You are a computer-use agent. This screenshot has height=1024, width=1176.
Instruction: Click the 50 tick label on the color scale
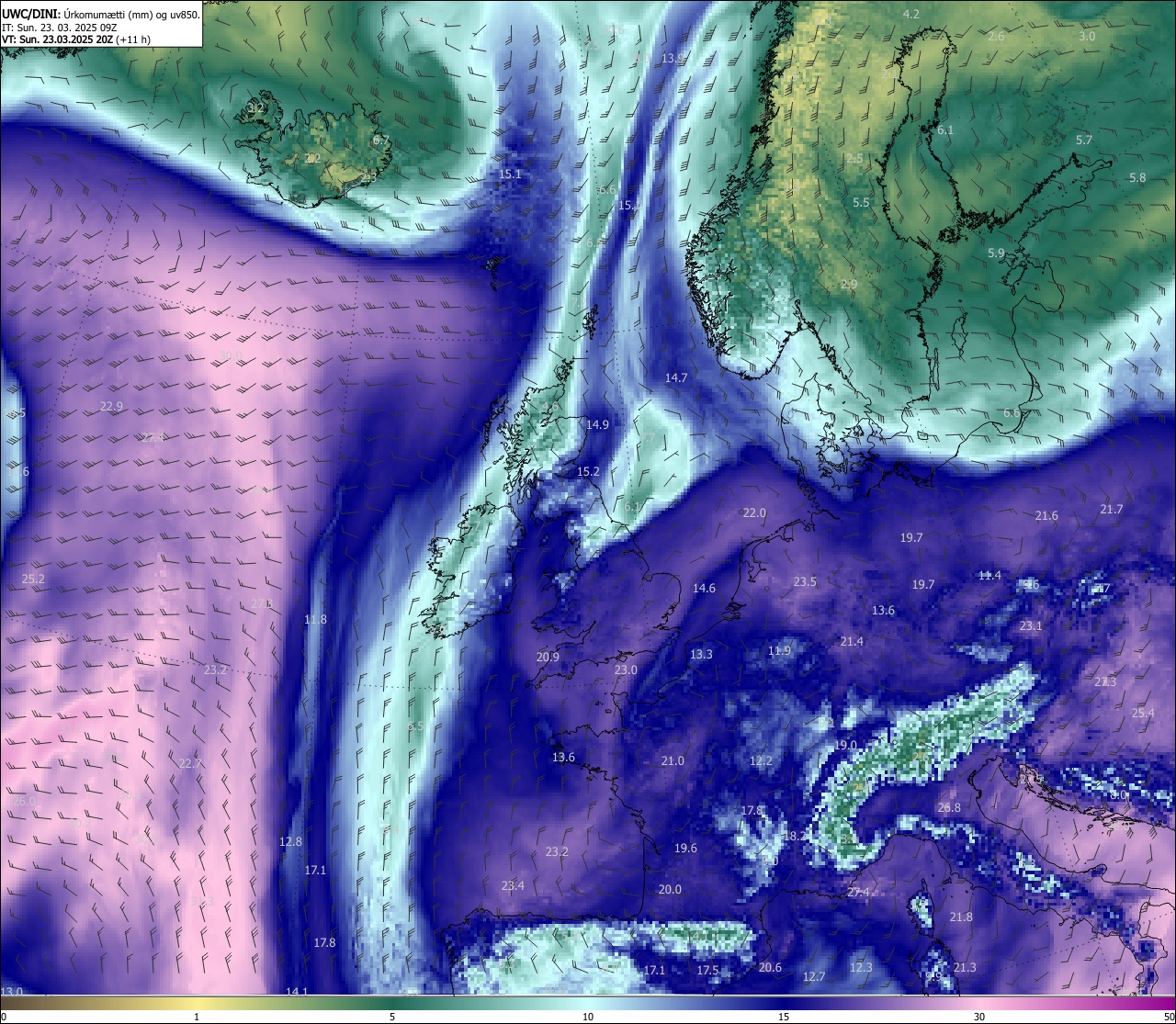tap(1170, 1017)
